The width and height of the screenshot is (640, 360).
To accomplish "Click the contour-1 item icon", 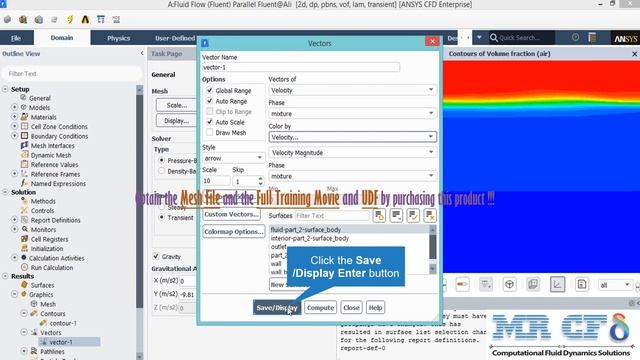I will point(43,323).
